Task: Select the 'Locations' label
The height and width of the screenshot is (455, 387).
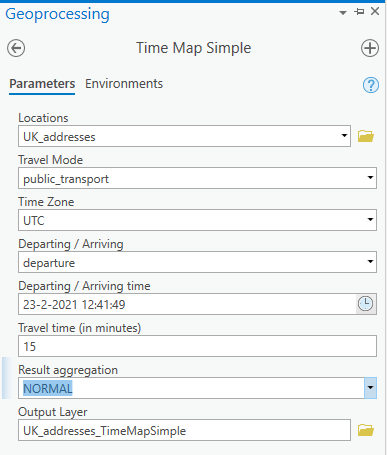Action: (x=43, y=118)
